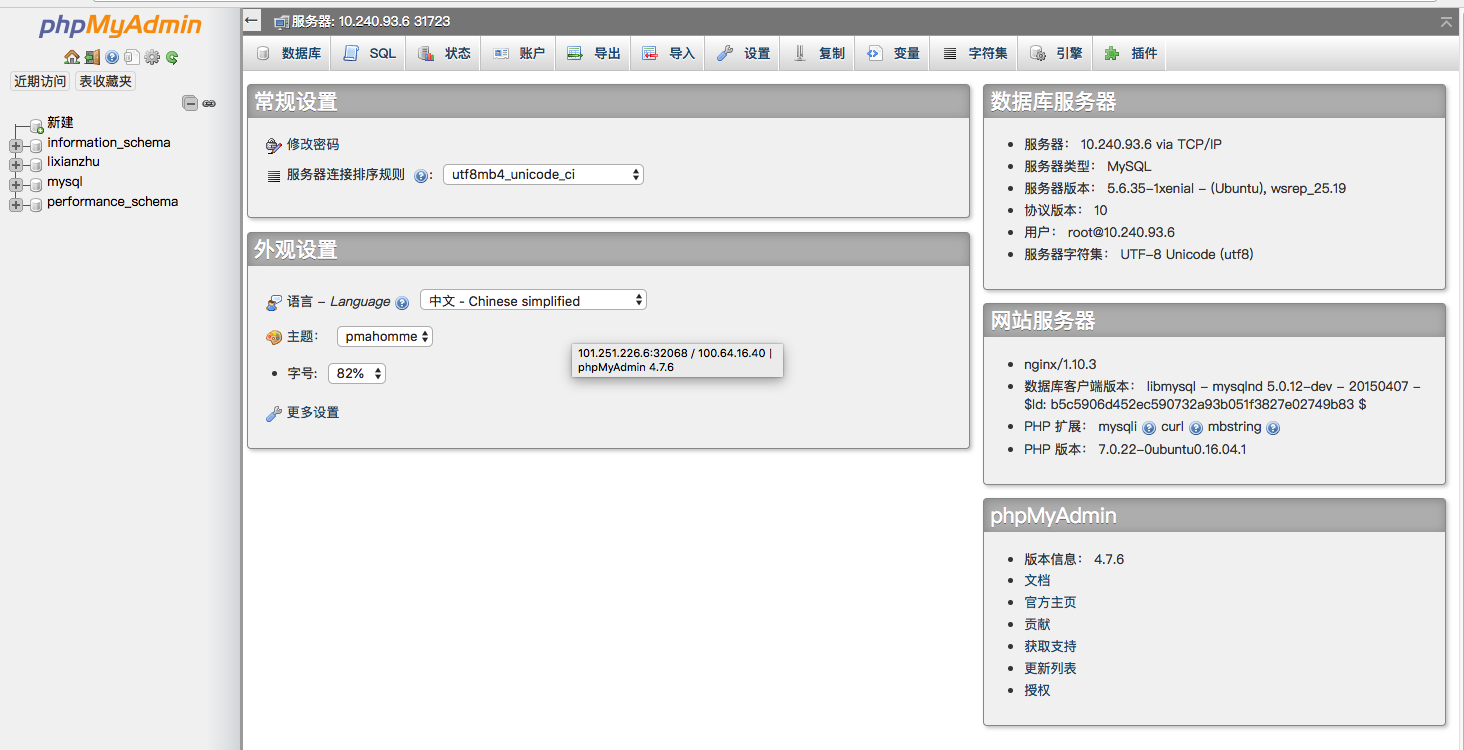Click the theme palette icon beside 主题
1464x750 pixels.
coord(274,338)
